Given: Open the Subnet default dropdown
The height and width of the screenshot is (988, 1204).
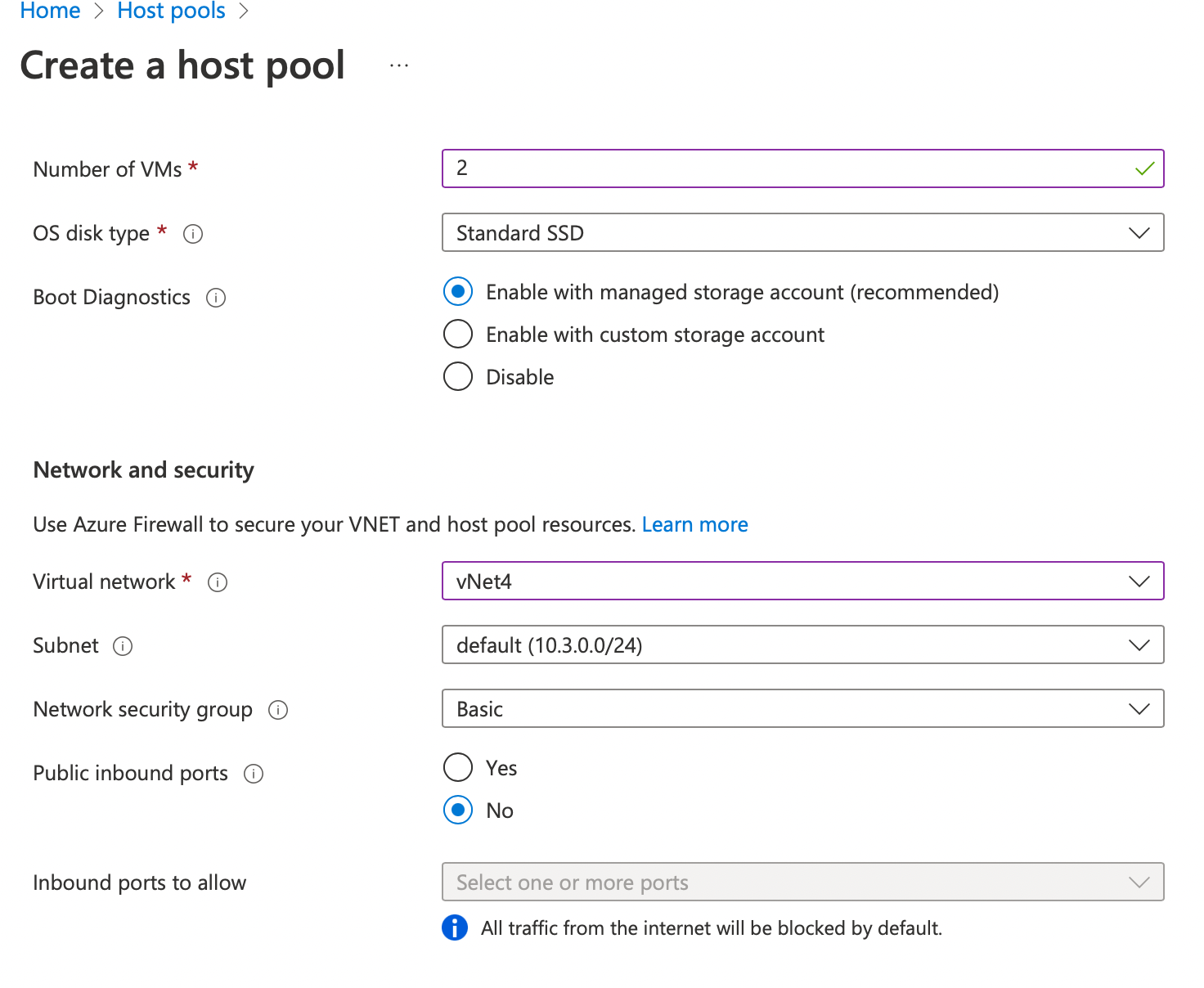Looking at the screenshot, I should tap(802, 645).
